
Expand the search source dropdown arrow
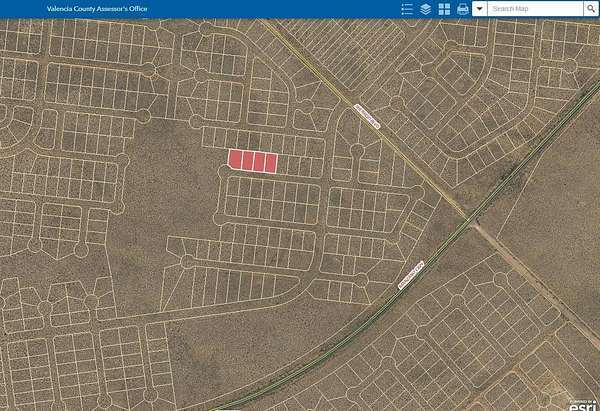[480, 9]
